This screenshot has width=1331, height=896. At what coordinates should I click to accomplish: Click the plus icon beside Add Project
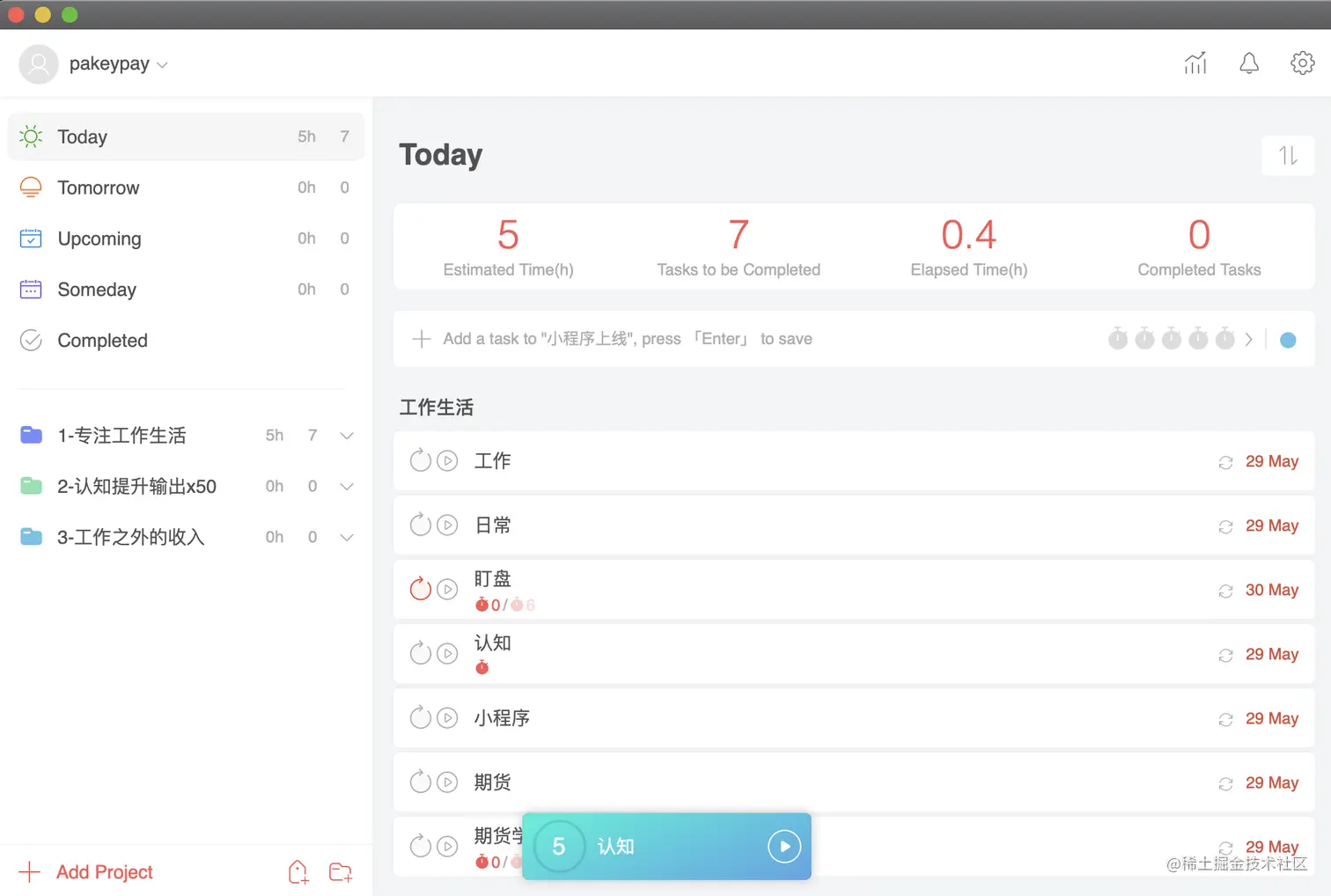pos(29,872)
